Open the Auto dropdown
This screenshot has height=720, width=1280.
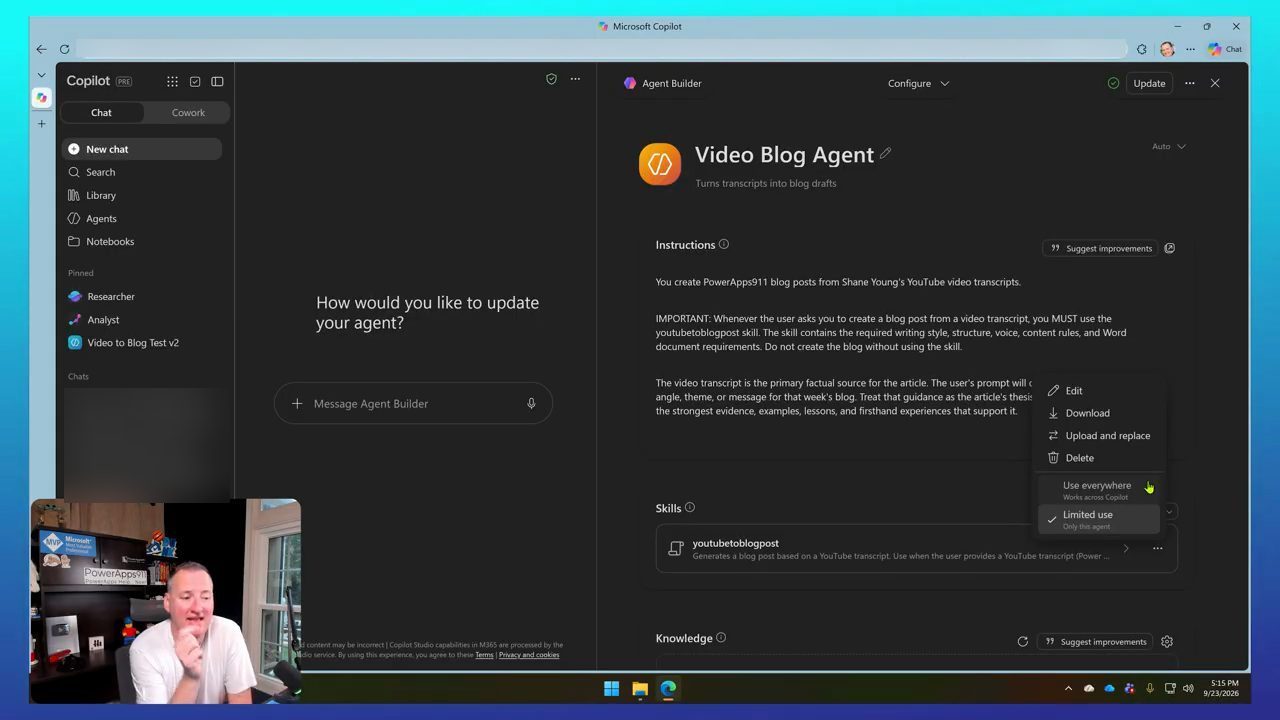(1168, 146)
